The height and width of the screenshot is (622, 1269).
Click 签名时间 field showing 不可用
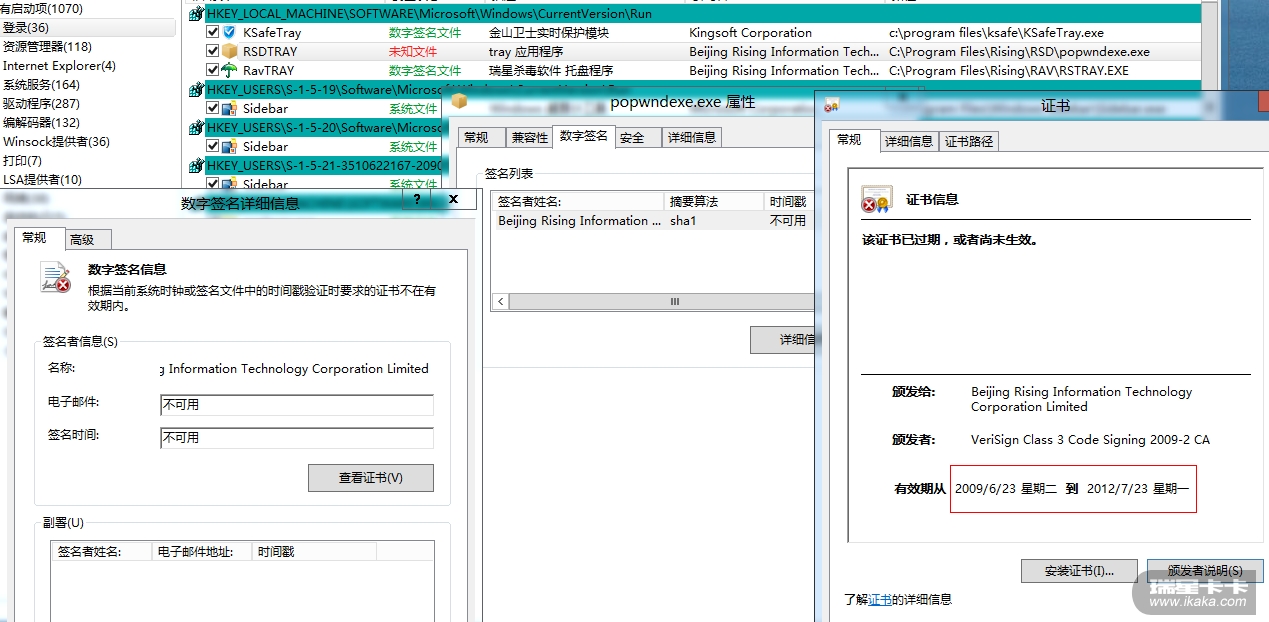point(297,438)
